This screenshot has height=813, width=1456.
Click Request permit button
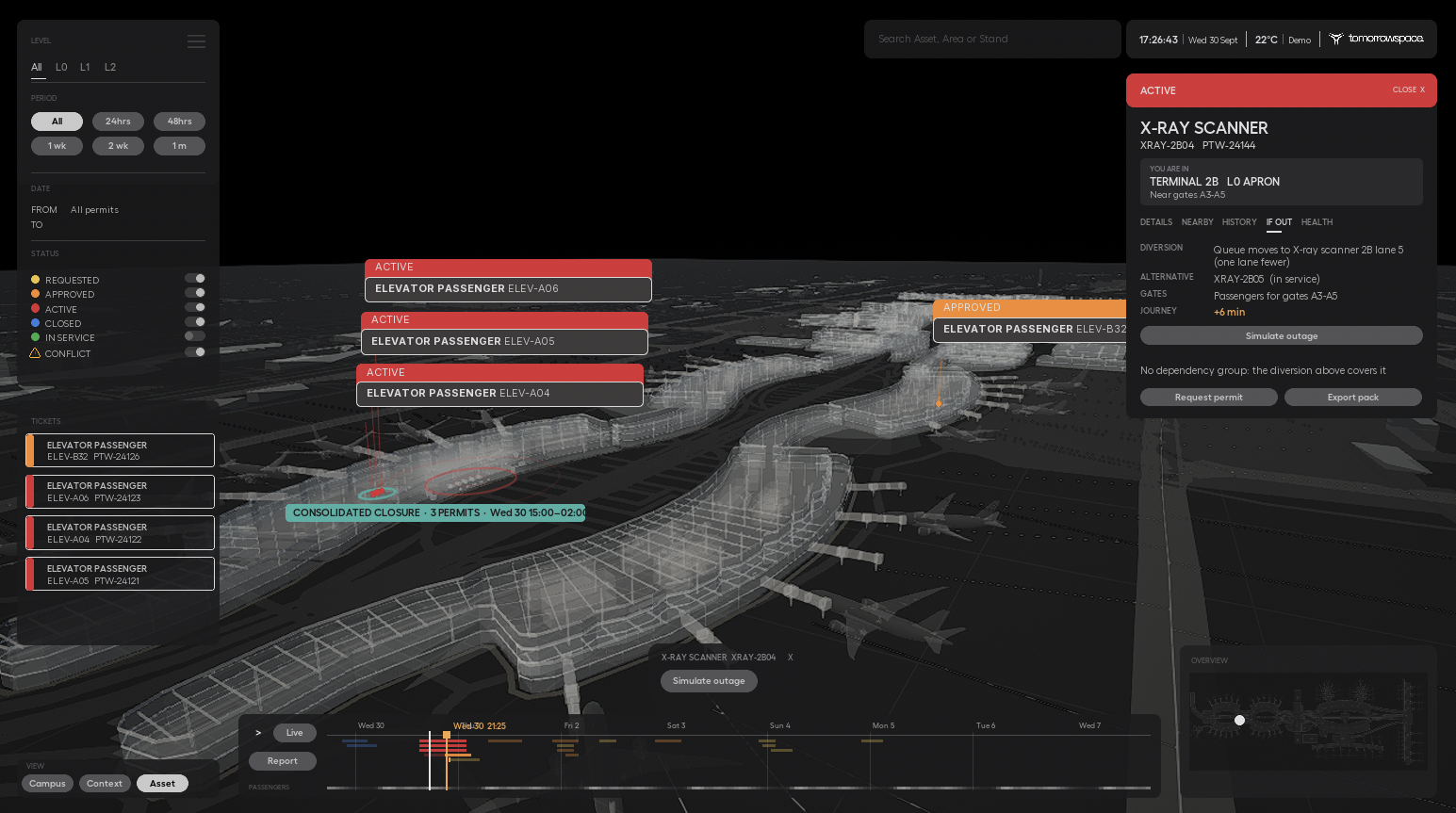tap(1209, 398)
